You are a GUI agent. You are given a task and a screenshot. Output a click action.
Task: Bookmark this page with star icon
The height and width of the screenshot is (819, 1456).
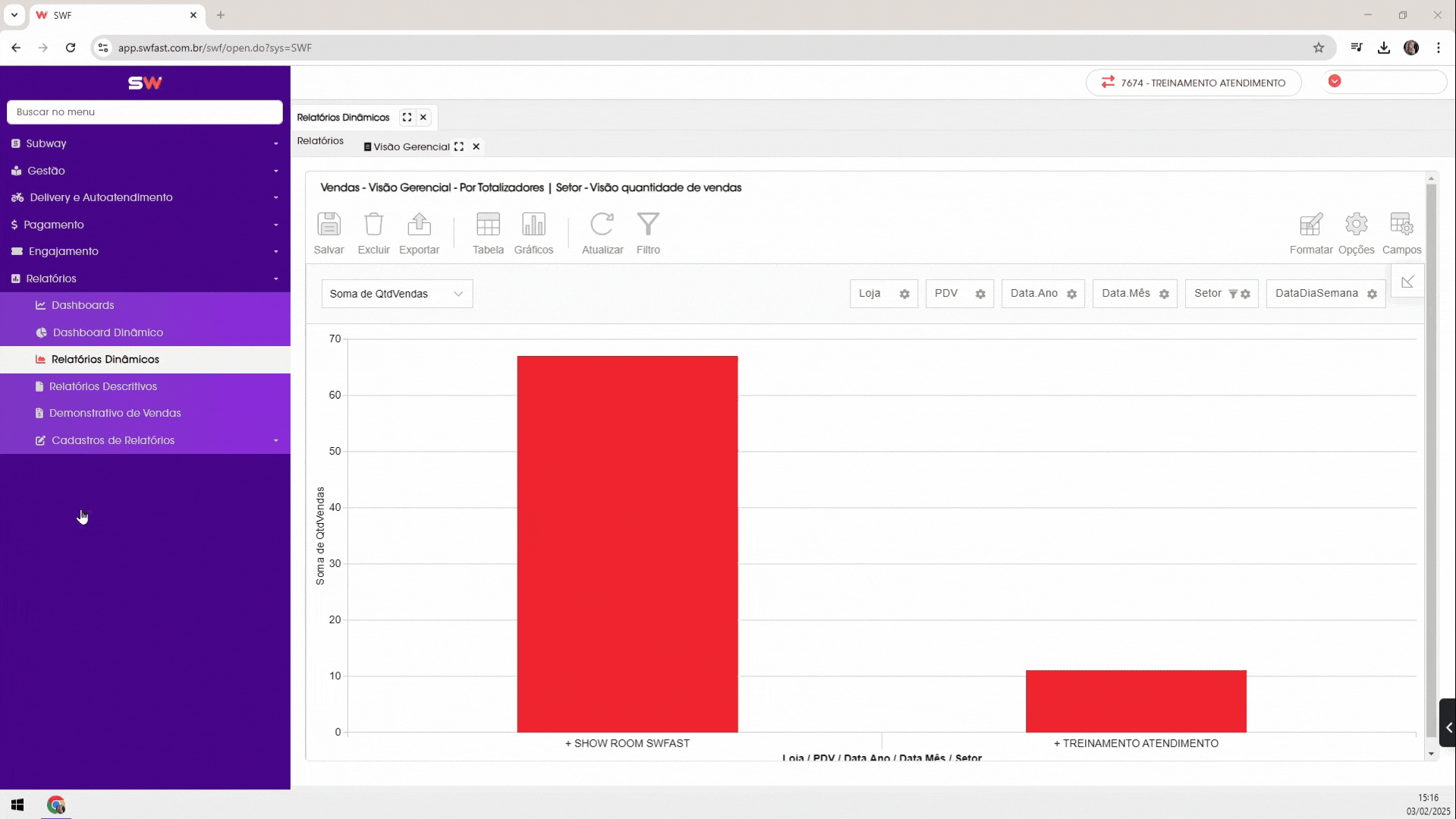click(x=1319, y=47)
